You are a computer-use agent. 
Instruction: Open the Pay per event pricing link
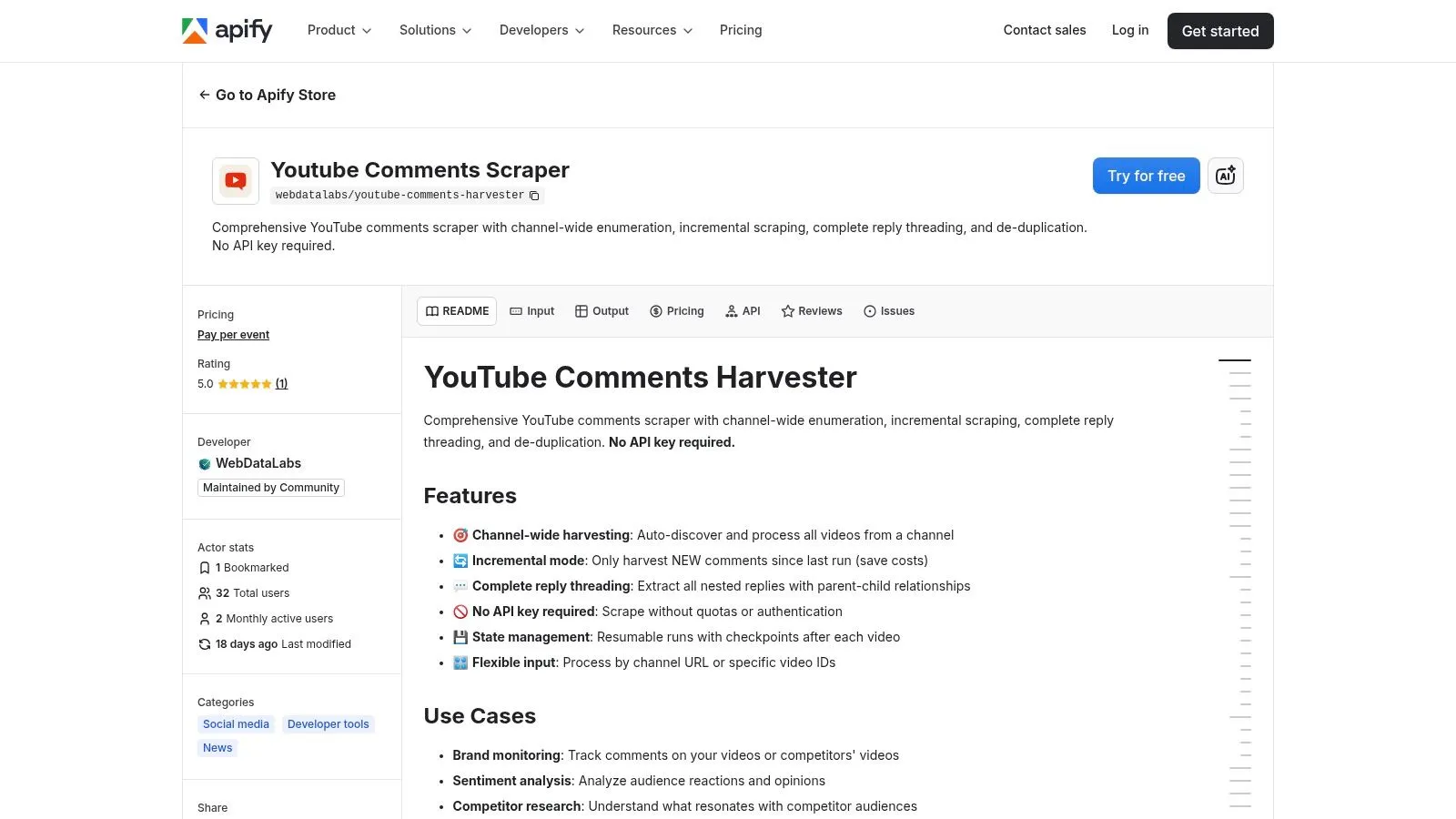coord(233,335)
